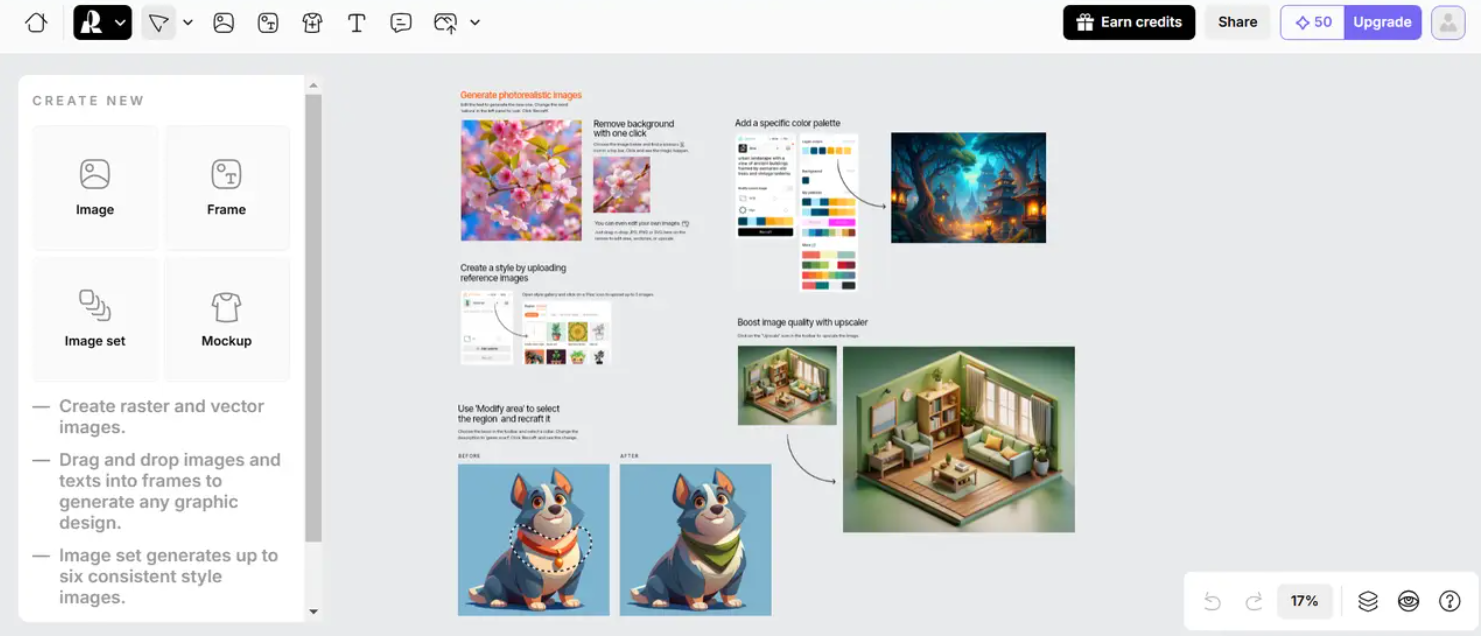Image resolution: width=1481 pixels, height=636 pixels.
Task: Create a new Mockup from the panel
Action: [226, 319]
